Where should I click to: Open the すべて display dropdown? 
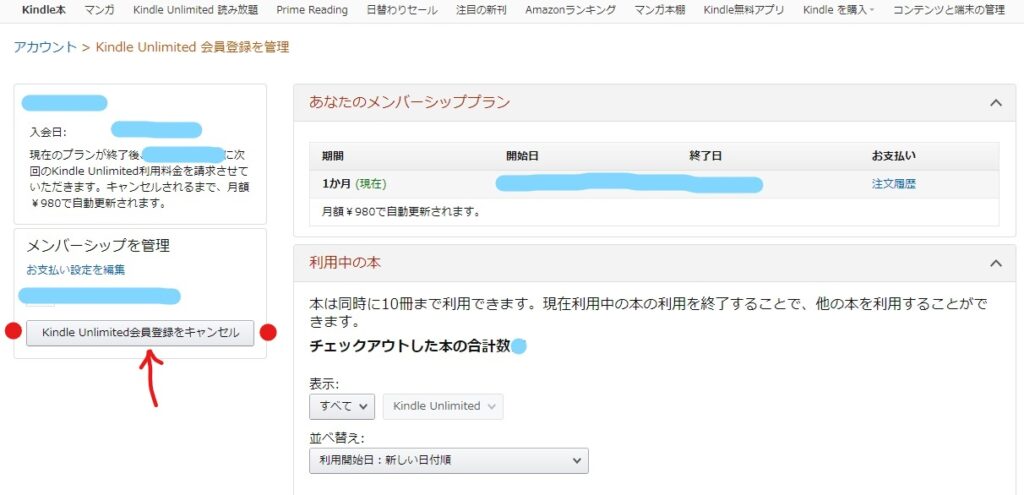342,406
